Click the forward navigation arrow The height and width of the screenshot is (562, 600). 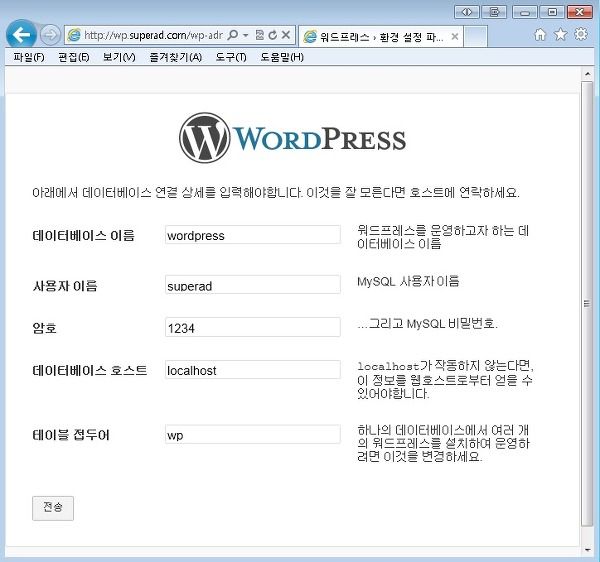50,35
